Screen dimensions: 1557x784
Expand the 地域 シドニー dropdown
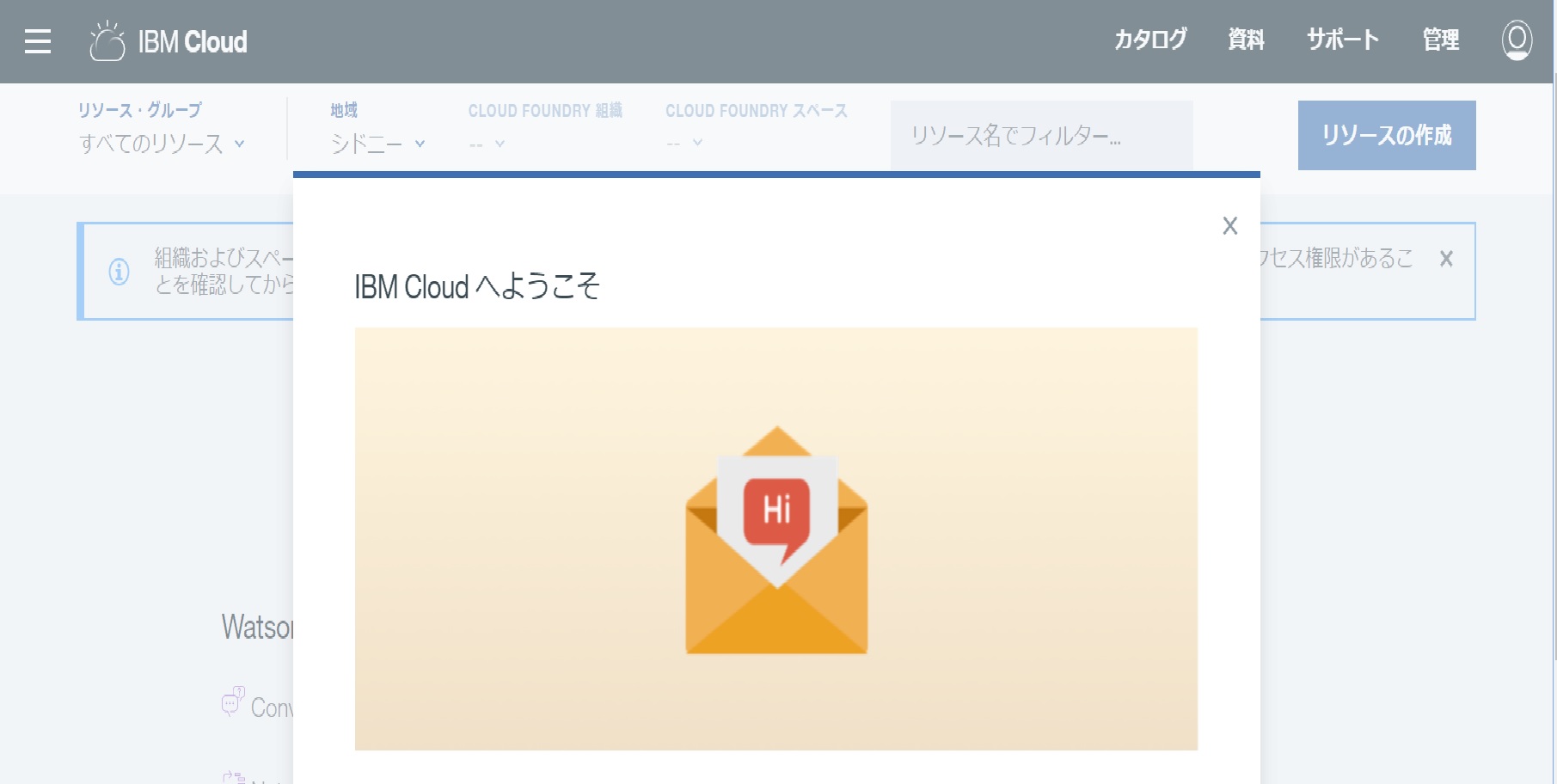pos(378,144)
